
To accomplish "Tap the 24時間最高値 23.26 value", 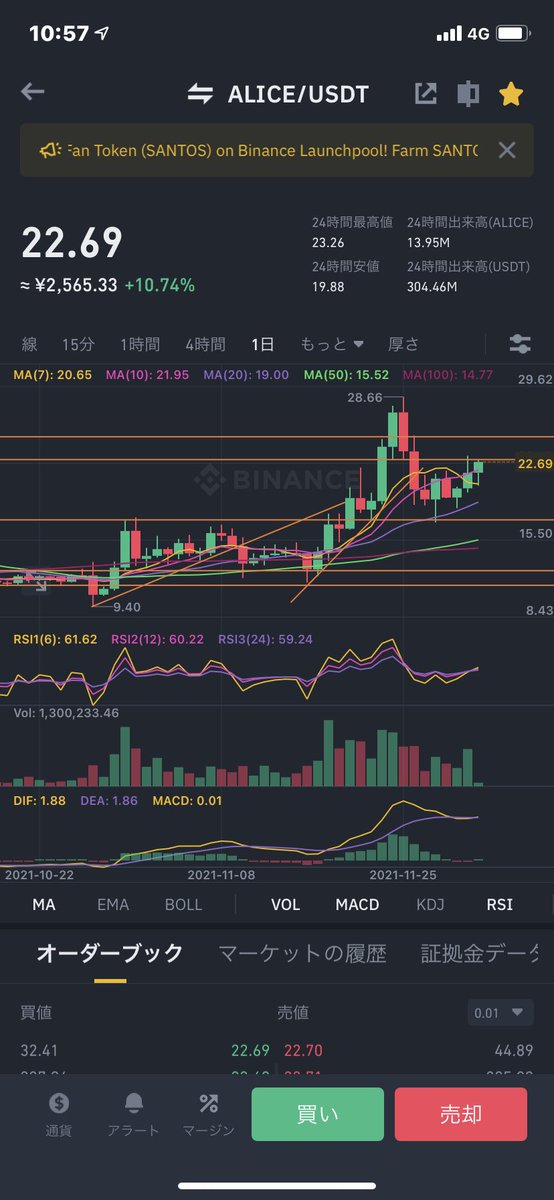I will tap(328, 242).
